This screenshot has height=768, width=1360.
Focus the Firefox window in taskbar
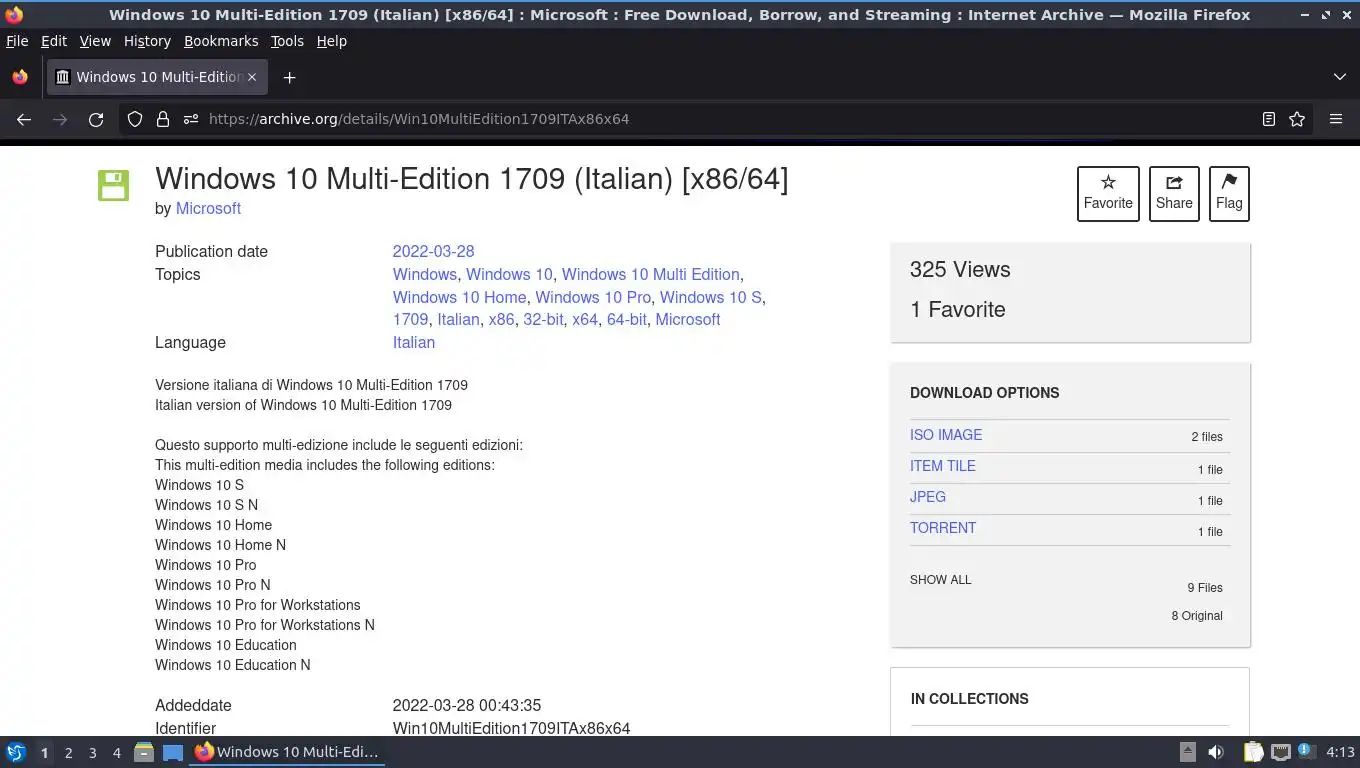(x=287, y=752)
